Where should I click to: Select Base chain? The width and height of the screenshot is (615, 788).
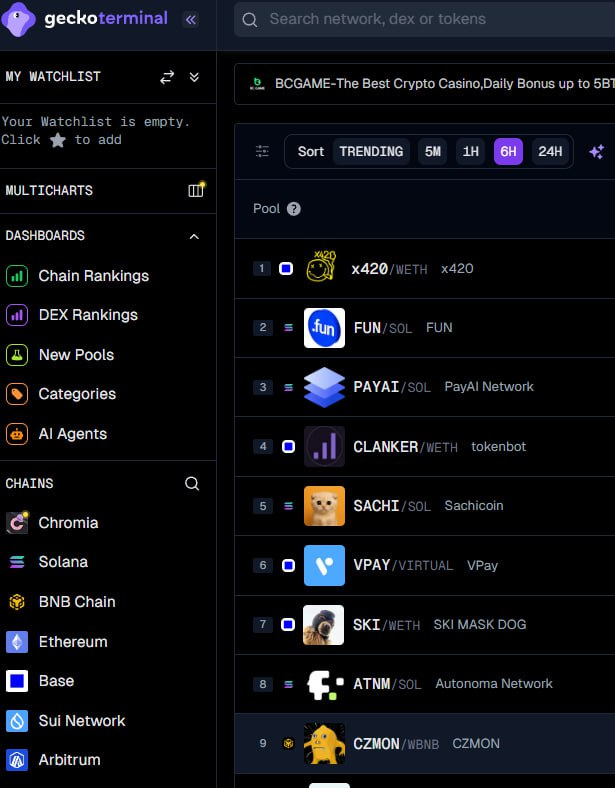click(x=56, y=681)
